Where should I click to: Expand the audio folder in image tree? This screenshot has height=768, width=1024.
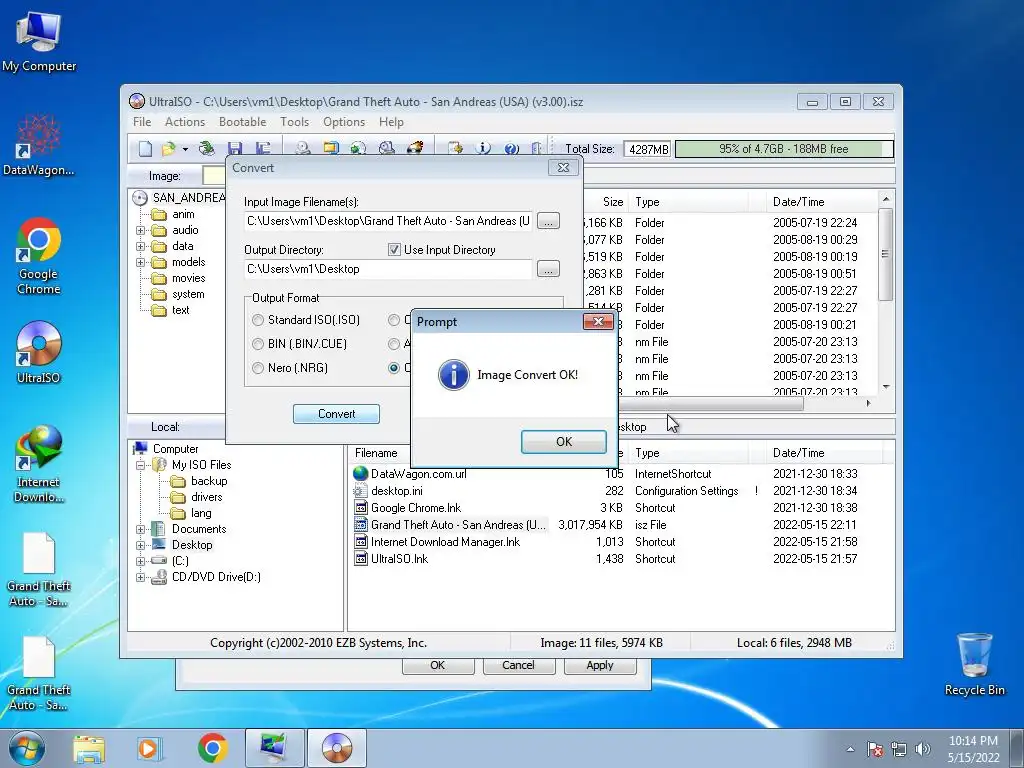point(140,231)
